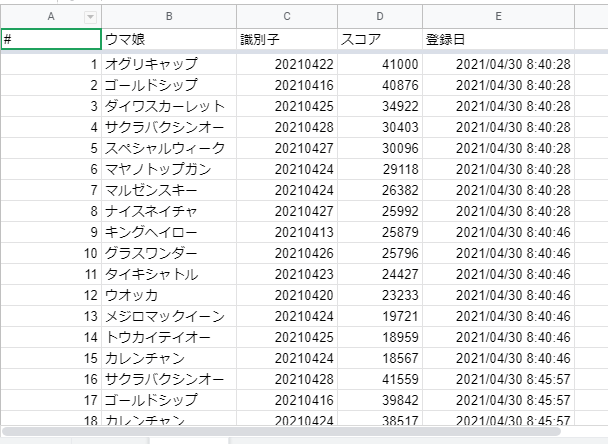Select score cell 18567
Screen dimensions: 608x444
[380, 358]
